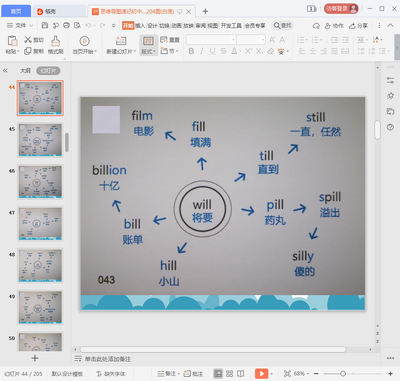Toggle Underline formatting
The height and width of the screenshot is (381, 400).
(x=212, y=51)
